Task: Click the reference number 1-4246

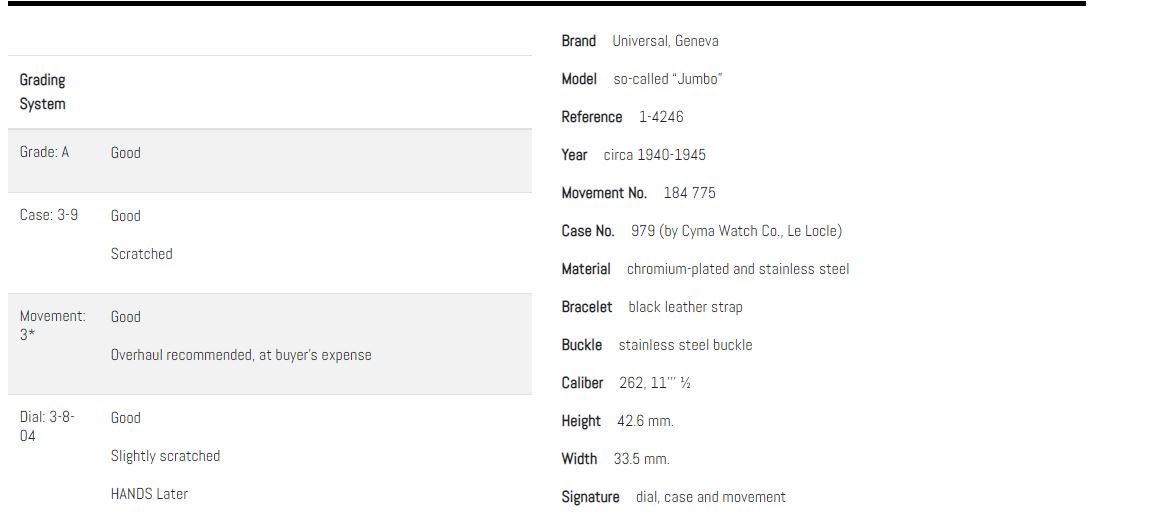Action: (661, 117)
